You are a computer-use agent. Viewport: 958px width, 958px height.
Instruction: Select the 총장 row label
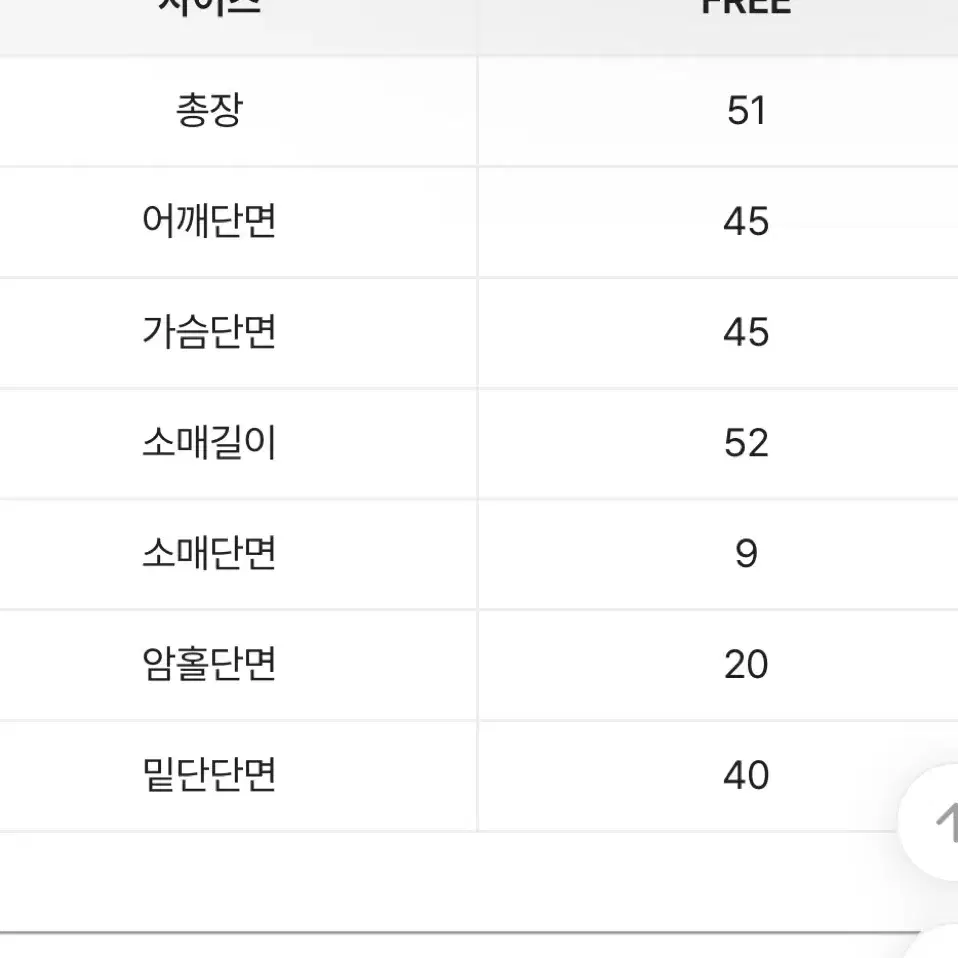click(210, 111)
